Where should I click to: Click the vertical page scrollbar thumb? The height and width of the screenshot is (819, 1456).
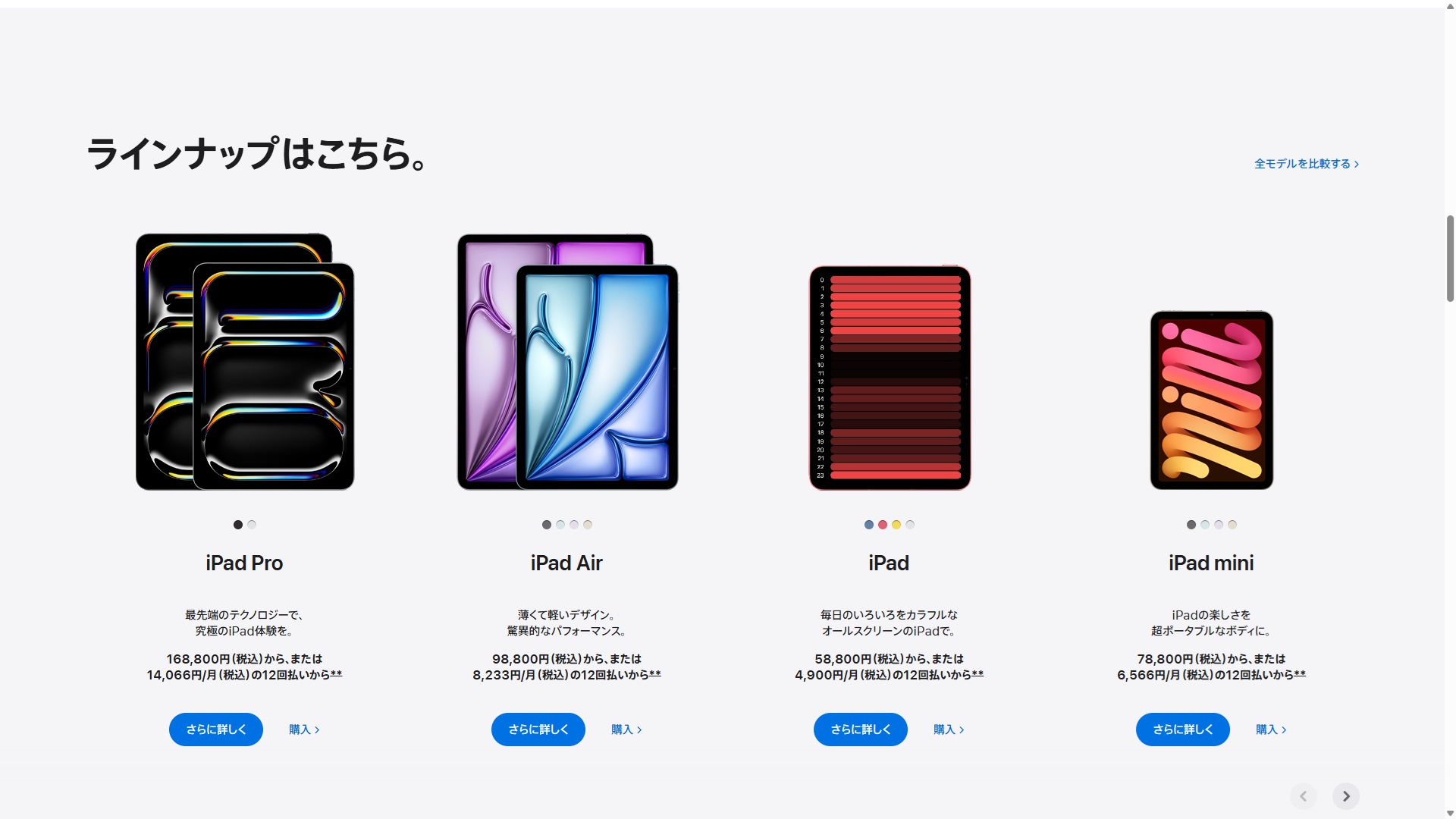click(1450, 259)
